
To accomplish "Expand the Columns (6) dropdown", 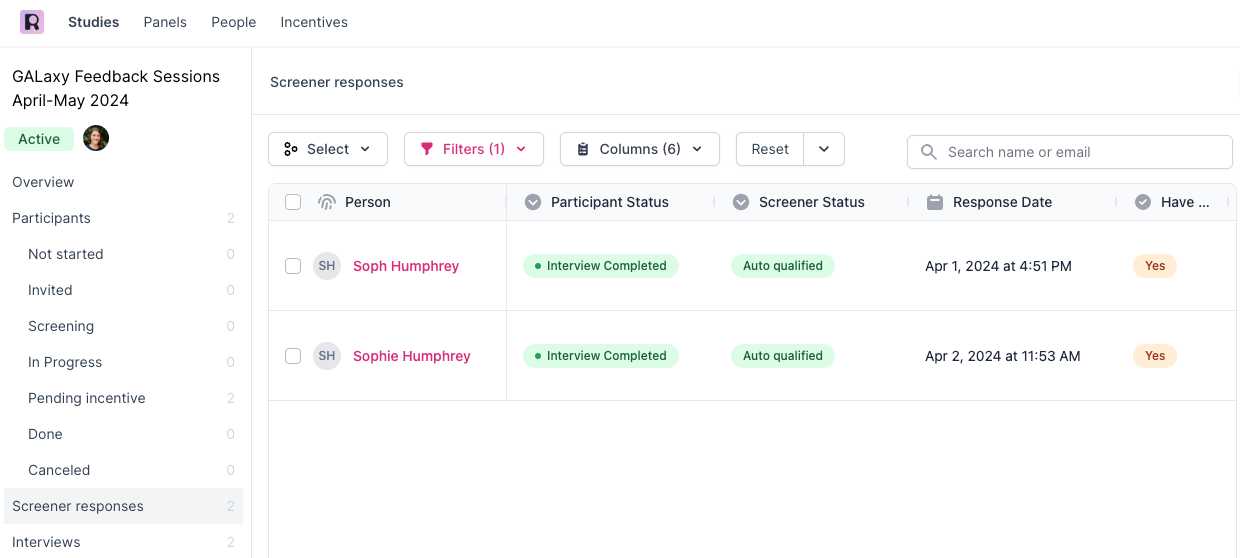I will pyautogui.click(x=639, y=149).
